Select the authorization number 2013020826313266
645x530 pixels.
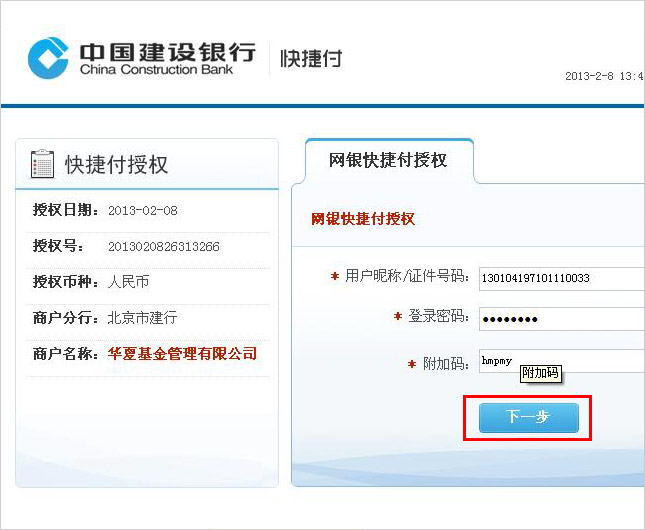(164, 246)
